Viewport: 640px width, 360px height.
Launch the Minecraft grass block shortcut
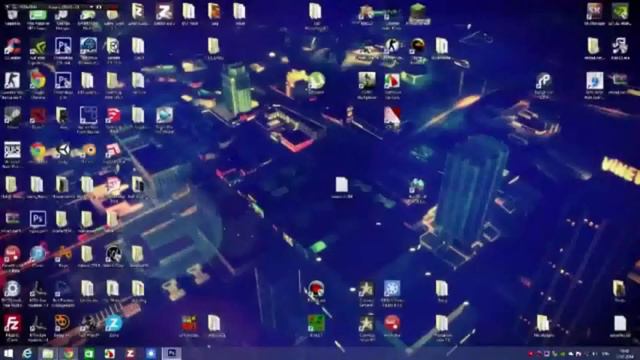pos(418,12)
